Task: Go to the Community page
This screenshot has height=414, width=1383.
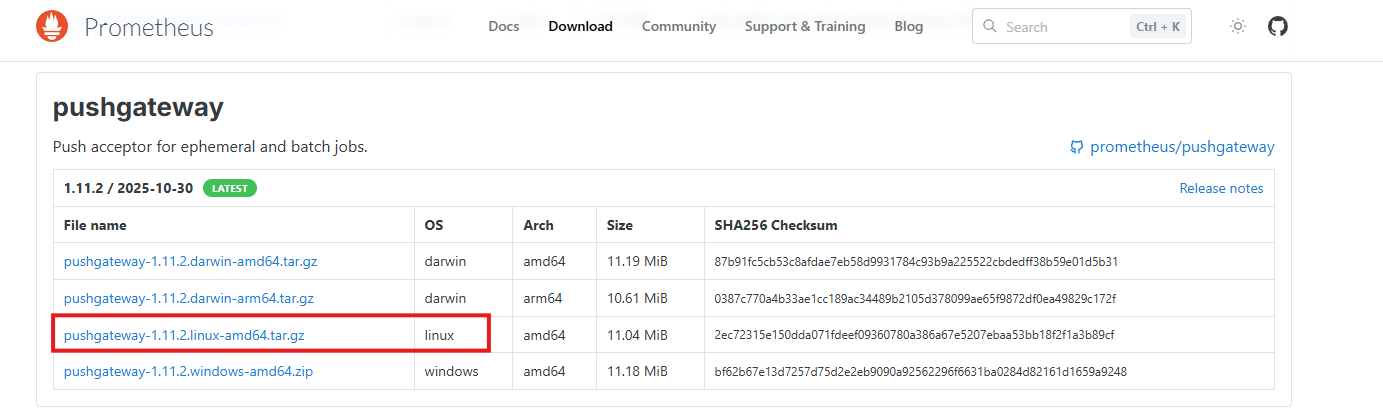Action: click(x=679, y=27)
